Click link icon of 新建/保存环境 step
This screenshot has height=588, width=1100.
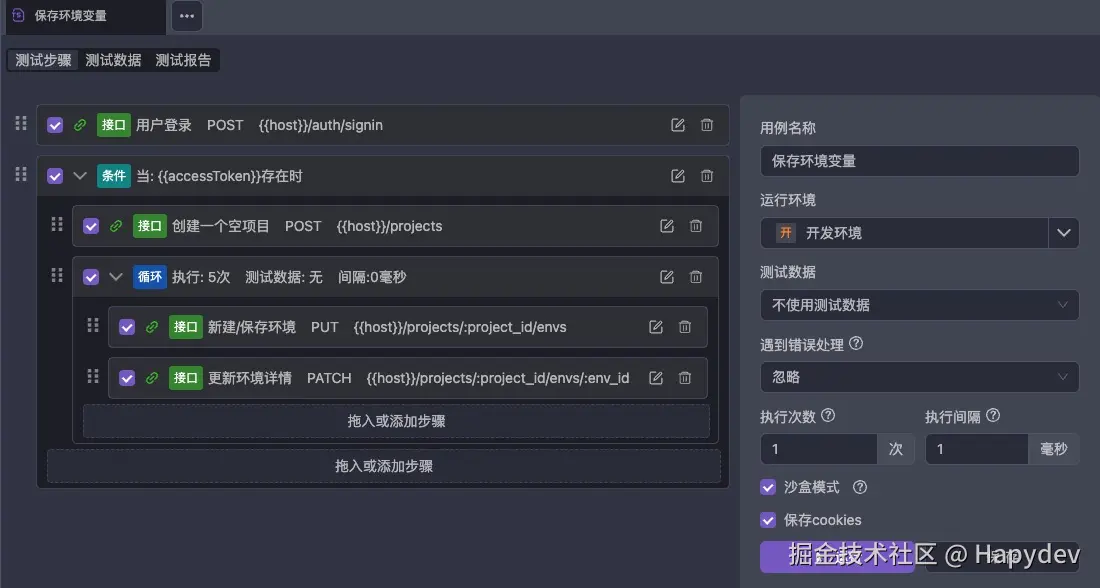coord(152,327)
